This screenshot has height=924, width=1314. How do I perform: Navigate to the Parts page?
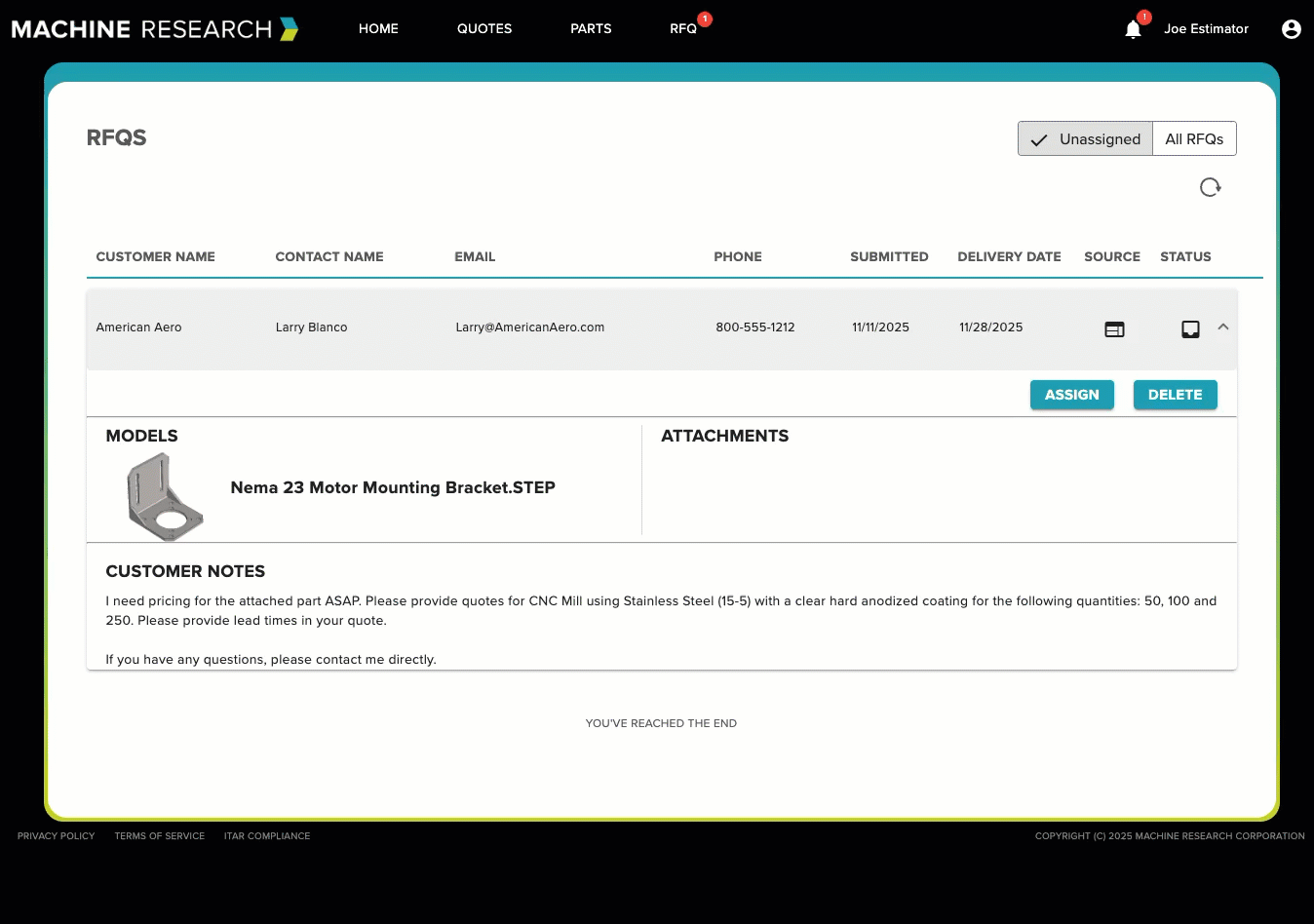tap(591, 29)
